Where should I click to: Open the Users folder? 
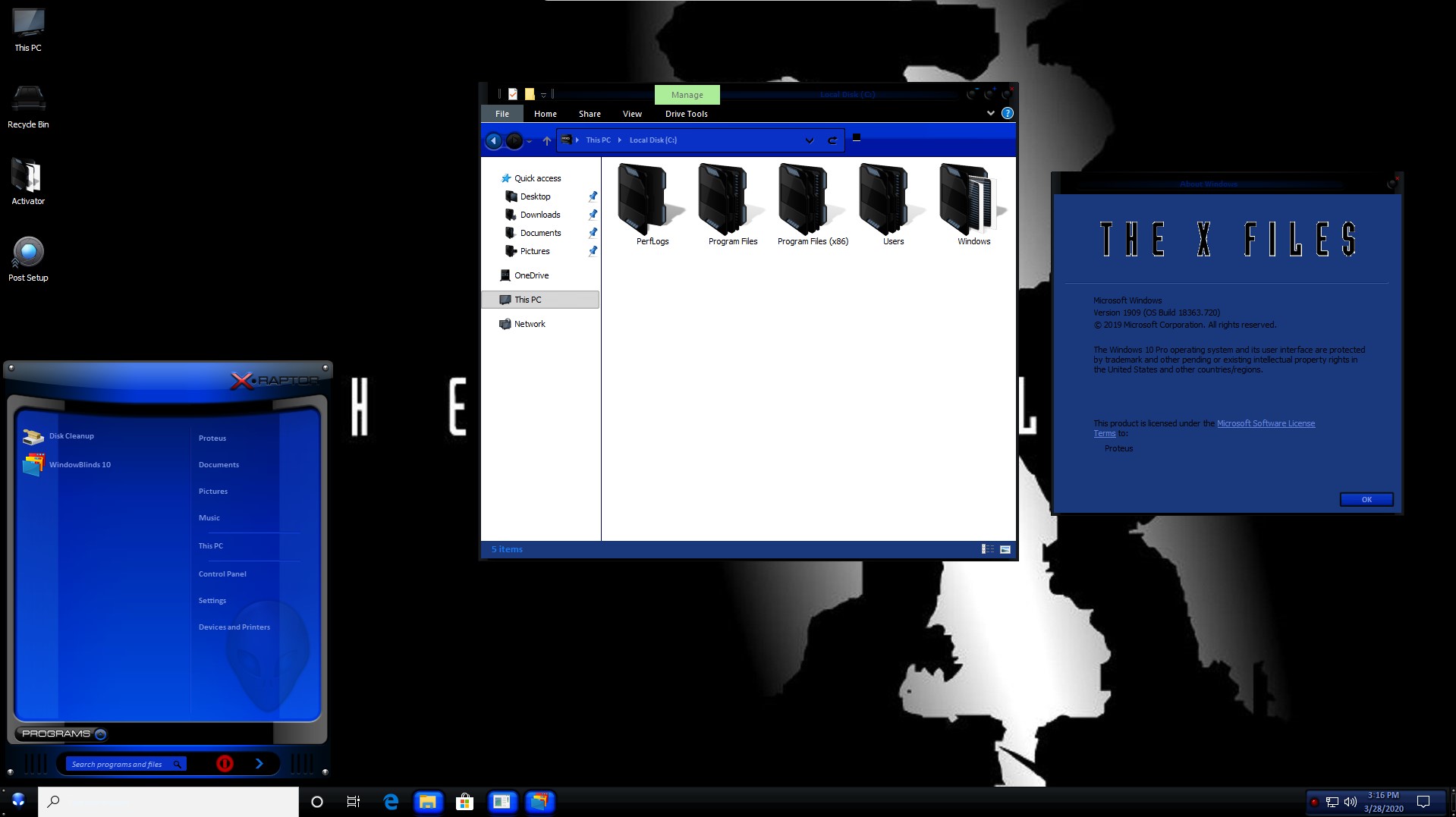(x=893, y=205)
